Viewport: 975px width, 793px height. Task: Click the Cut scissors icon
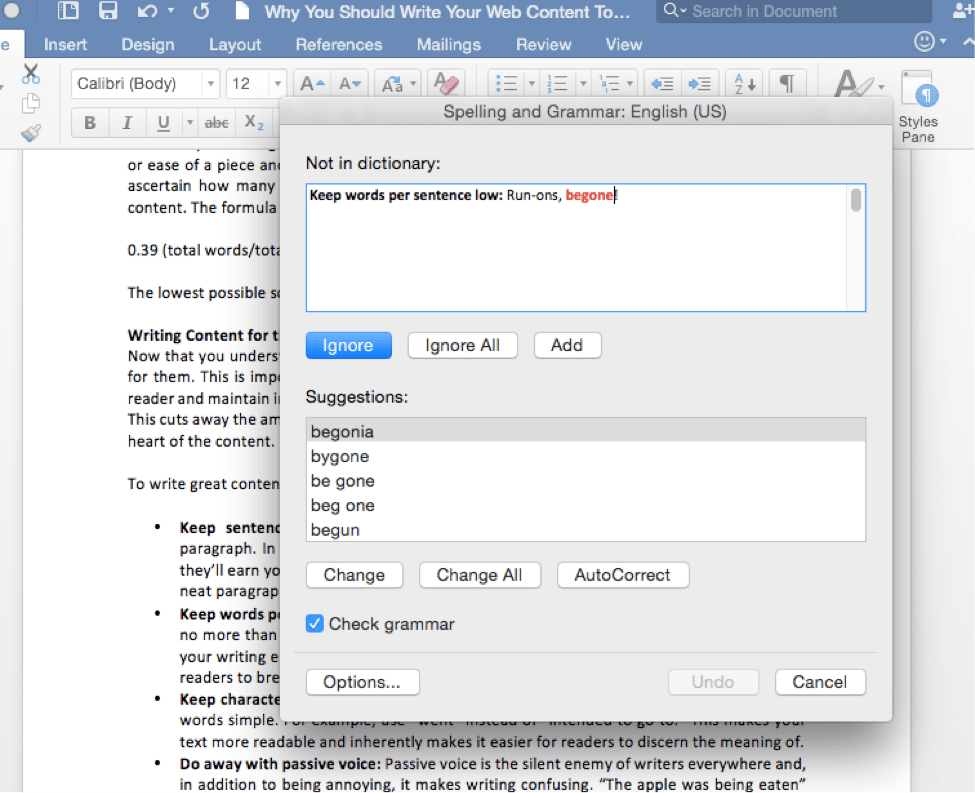[29, 75]
